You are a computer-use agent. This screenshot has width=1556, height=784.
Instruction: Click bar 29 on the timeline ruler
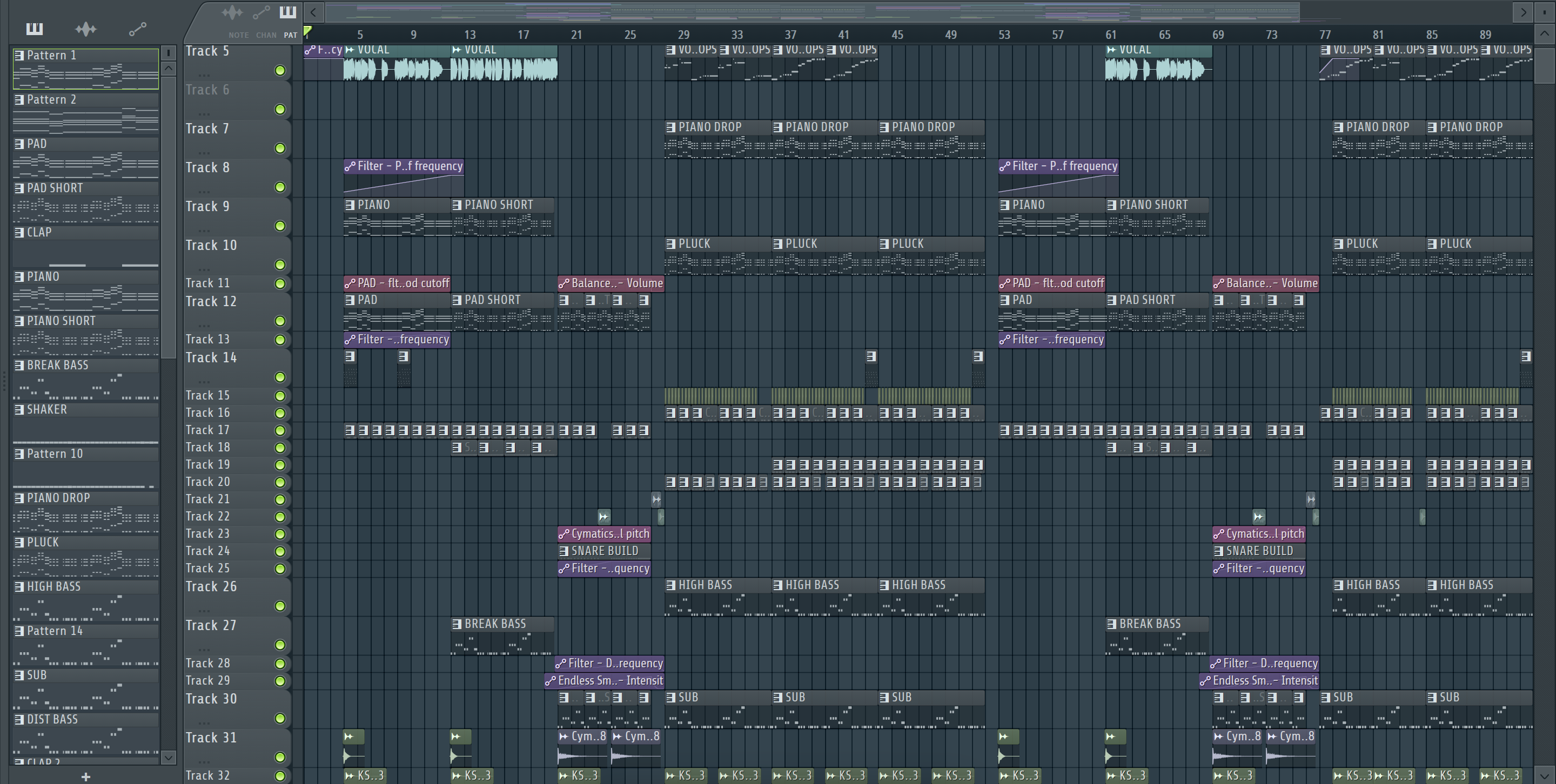[x=683, y=35]
